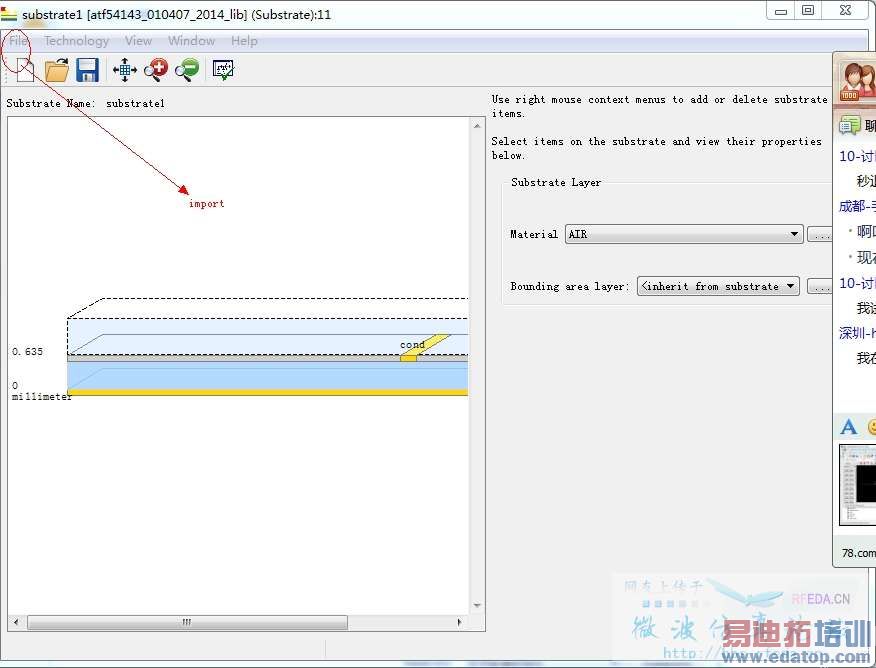This screenshot has height=668, width=876.
Task: Select the cond conductor strip in substrate view
Action: 408,358
